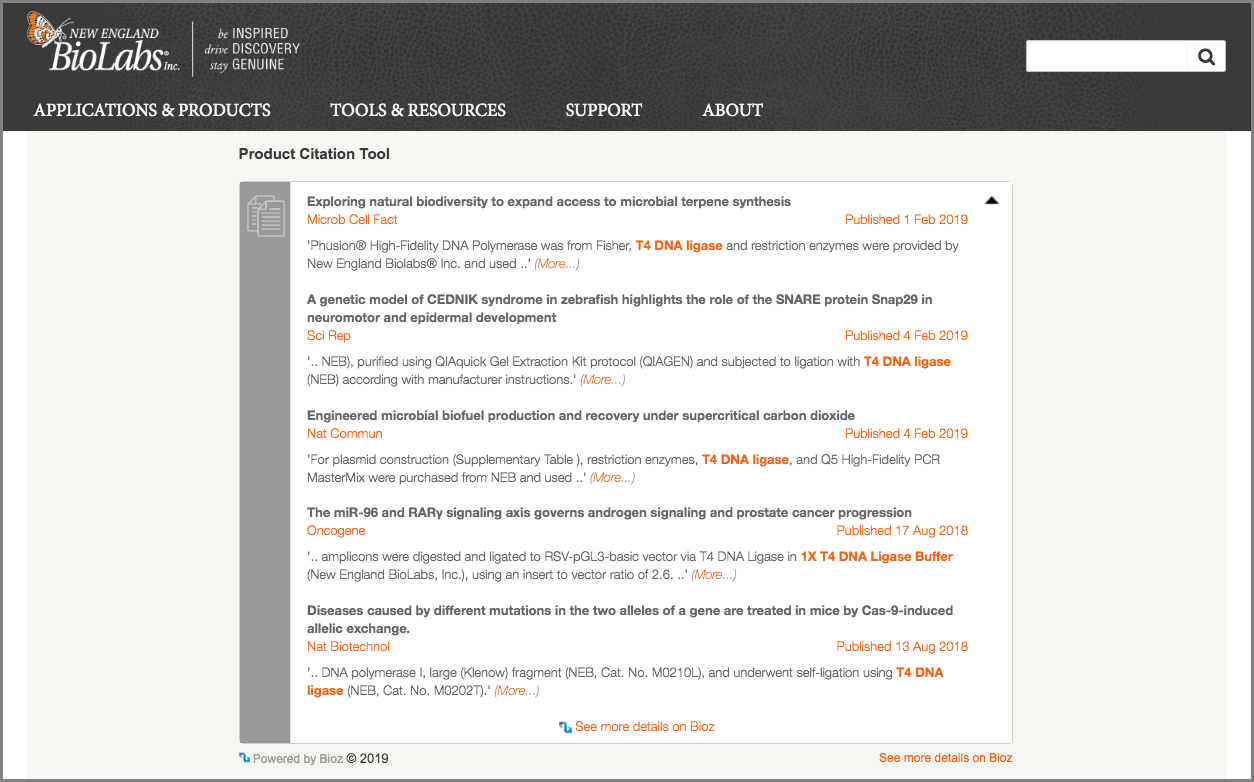The image size is (1254, 782).
Task: Open the Nat Commun journal link
Action: click(x=344, y=434)
